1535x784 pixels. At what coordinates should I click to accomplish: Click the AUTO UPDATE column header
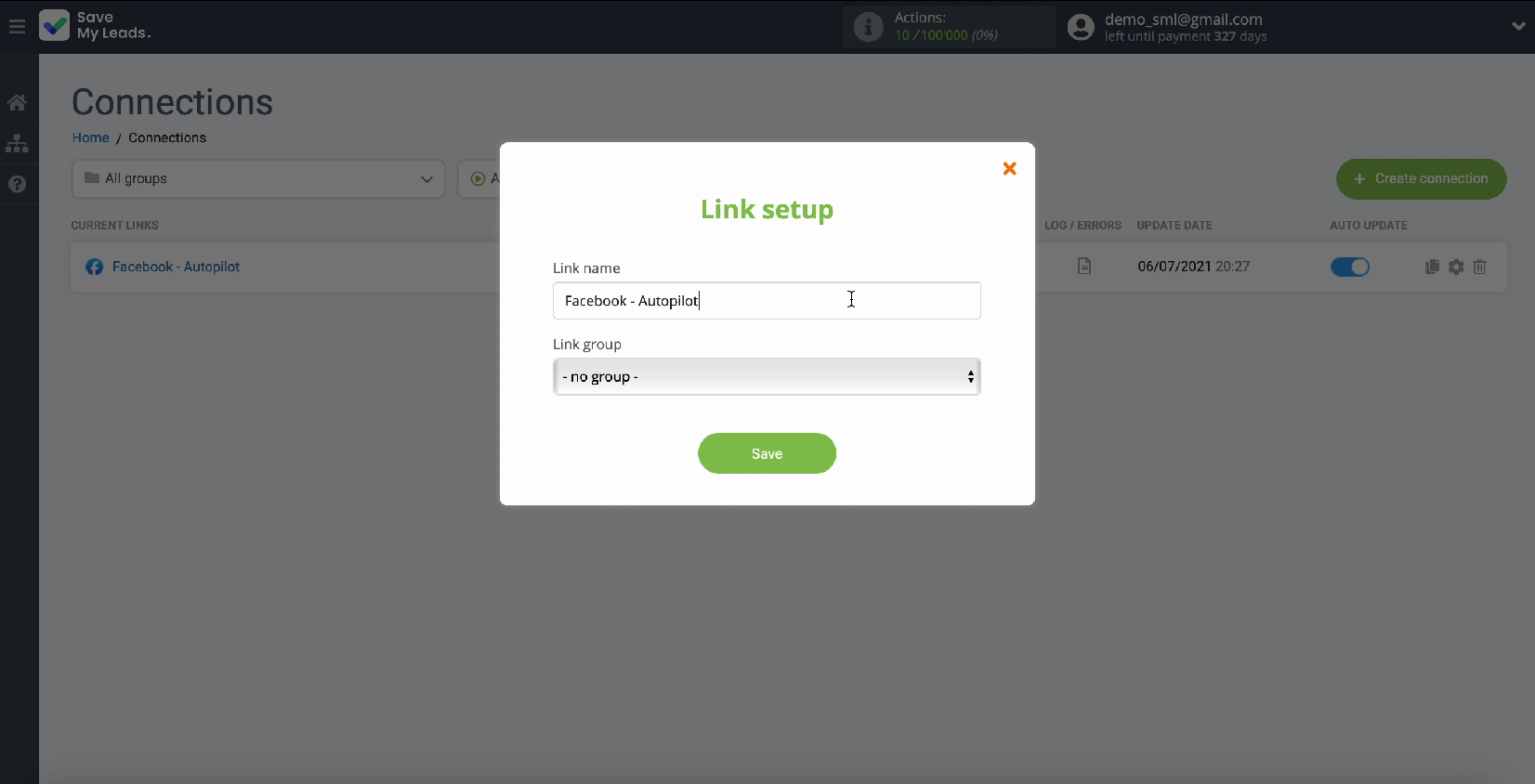point(1368,226)
